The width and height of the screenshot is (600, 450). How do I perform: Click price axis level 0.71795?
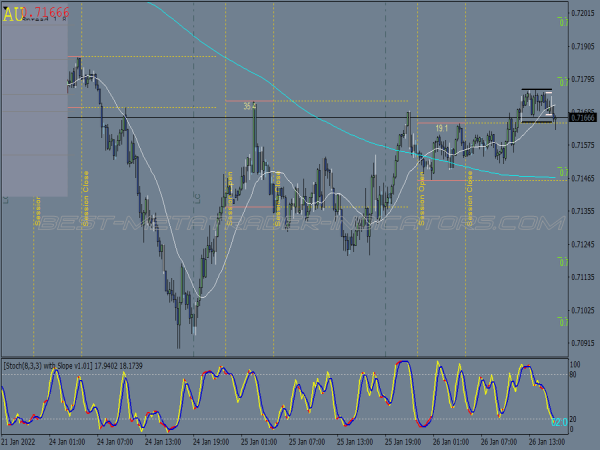coord(583,79)
